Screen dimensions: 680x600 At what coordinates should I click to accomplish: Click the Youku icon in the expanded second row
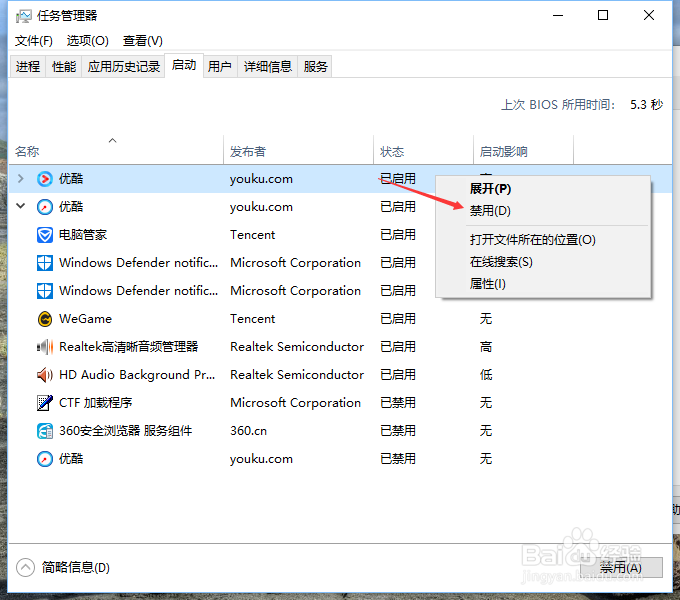(45, 207)
